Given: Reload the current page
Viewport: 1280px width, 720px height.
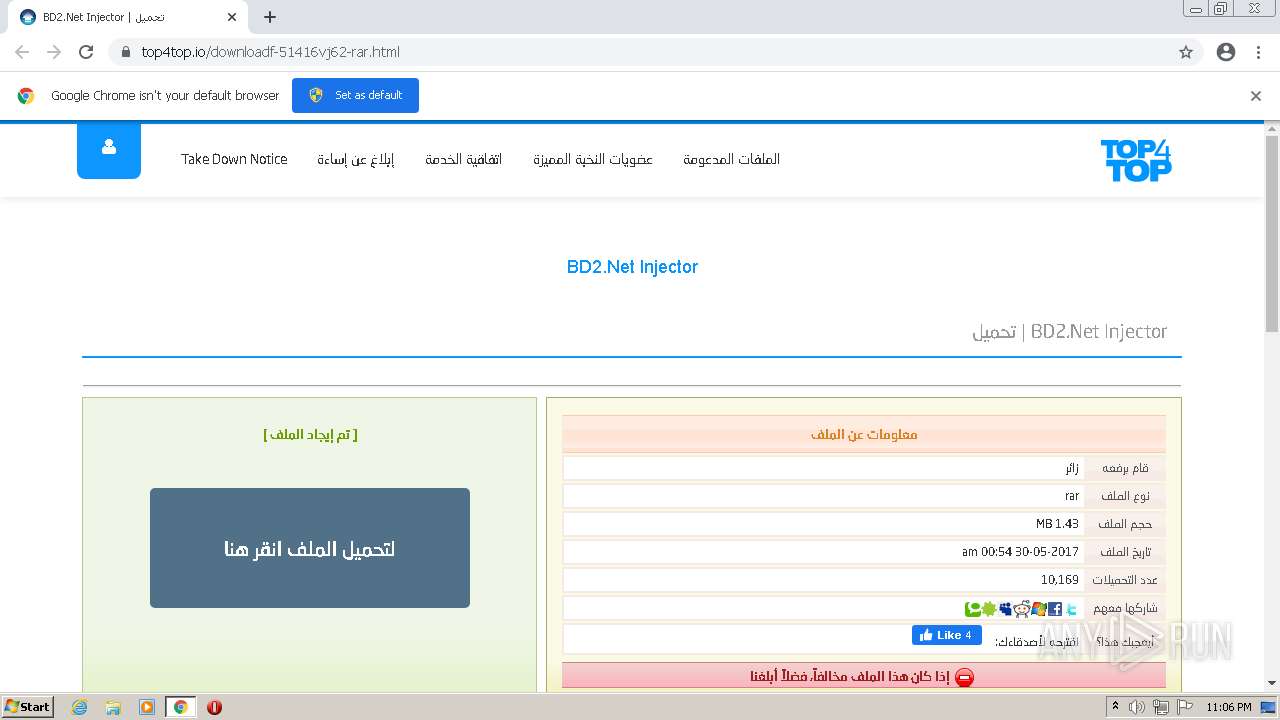Looking at the screenshot, I should click(x=86, y=52).
